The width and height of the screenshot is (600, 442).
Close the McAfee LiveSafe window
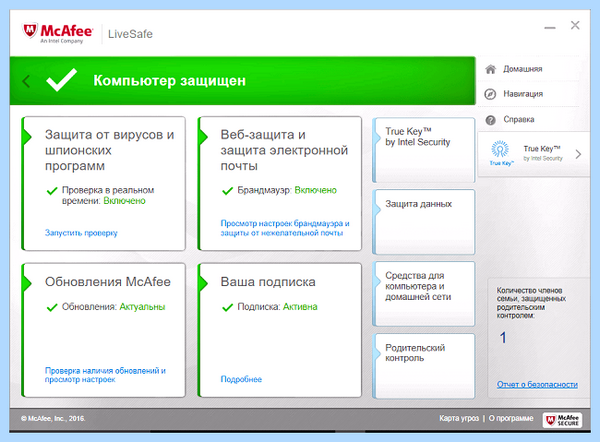tap(575, 25)
